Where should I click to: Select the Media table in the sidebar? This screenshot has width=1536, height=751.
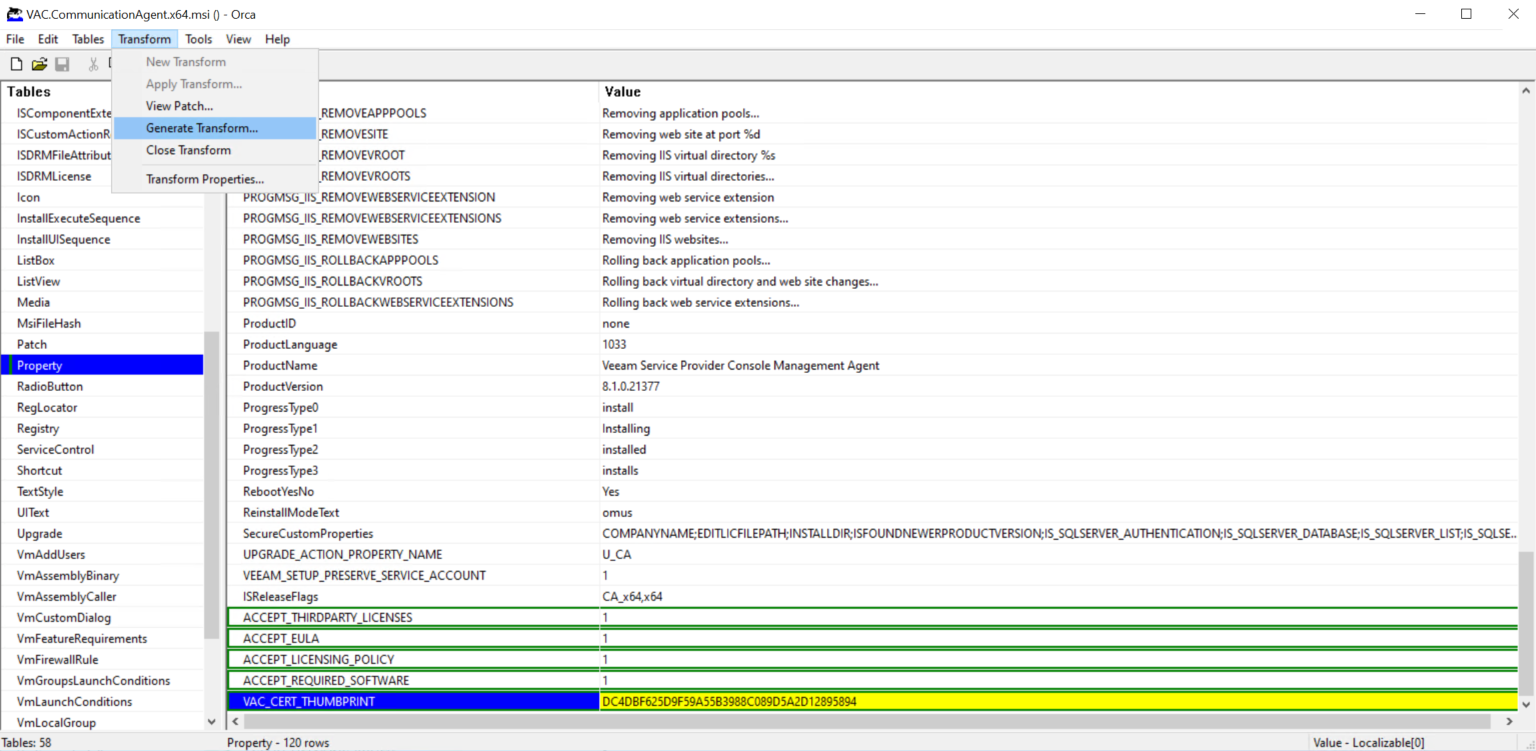point(32,302)
